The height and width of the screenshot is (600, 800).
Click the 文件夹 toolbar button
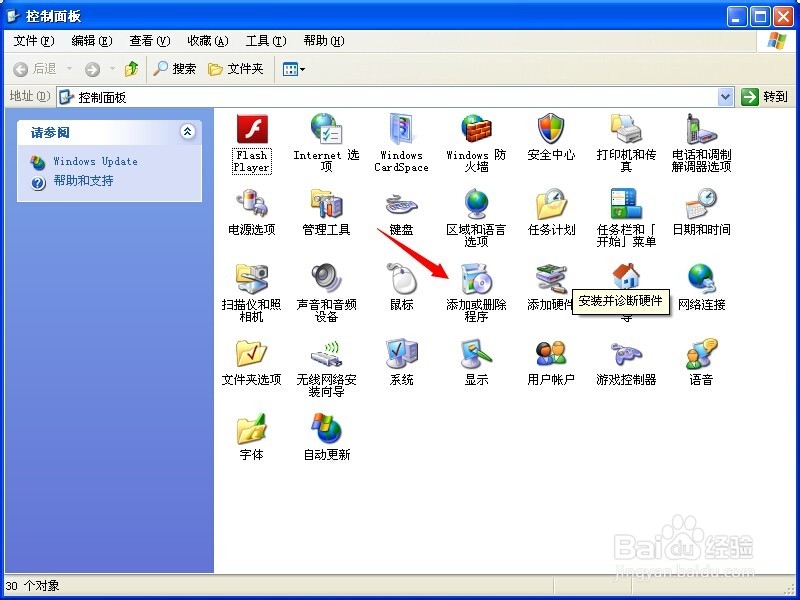233,69
